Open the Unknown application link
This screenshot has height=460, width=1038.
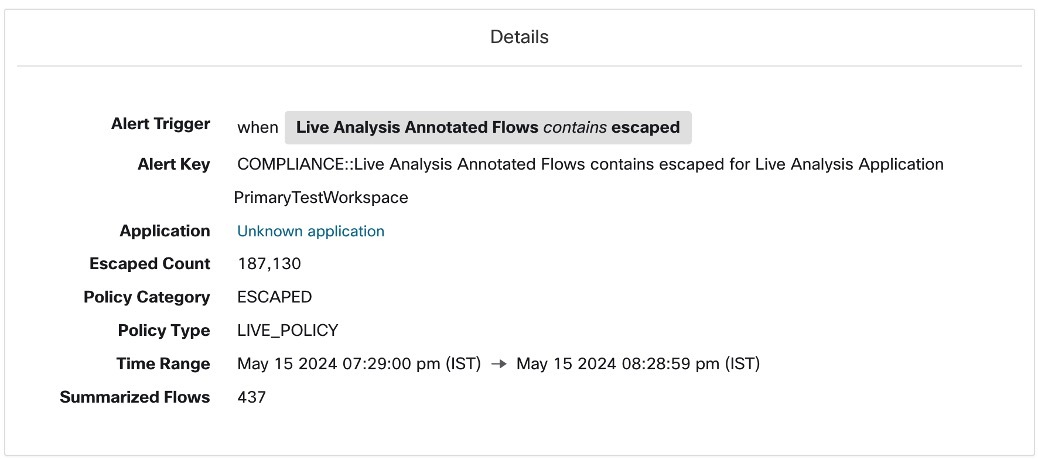point(310,231)
